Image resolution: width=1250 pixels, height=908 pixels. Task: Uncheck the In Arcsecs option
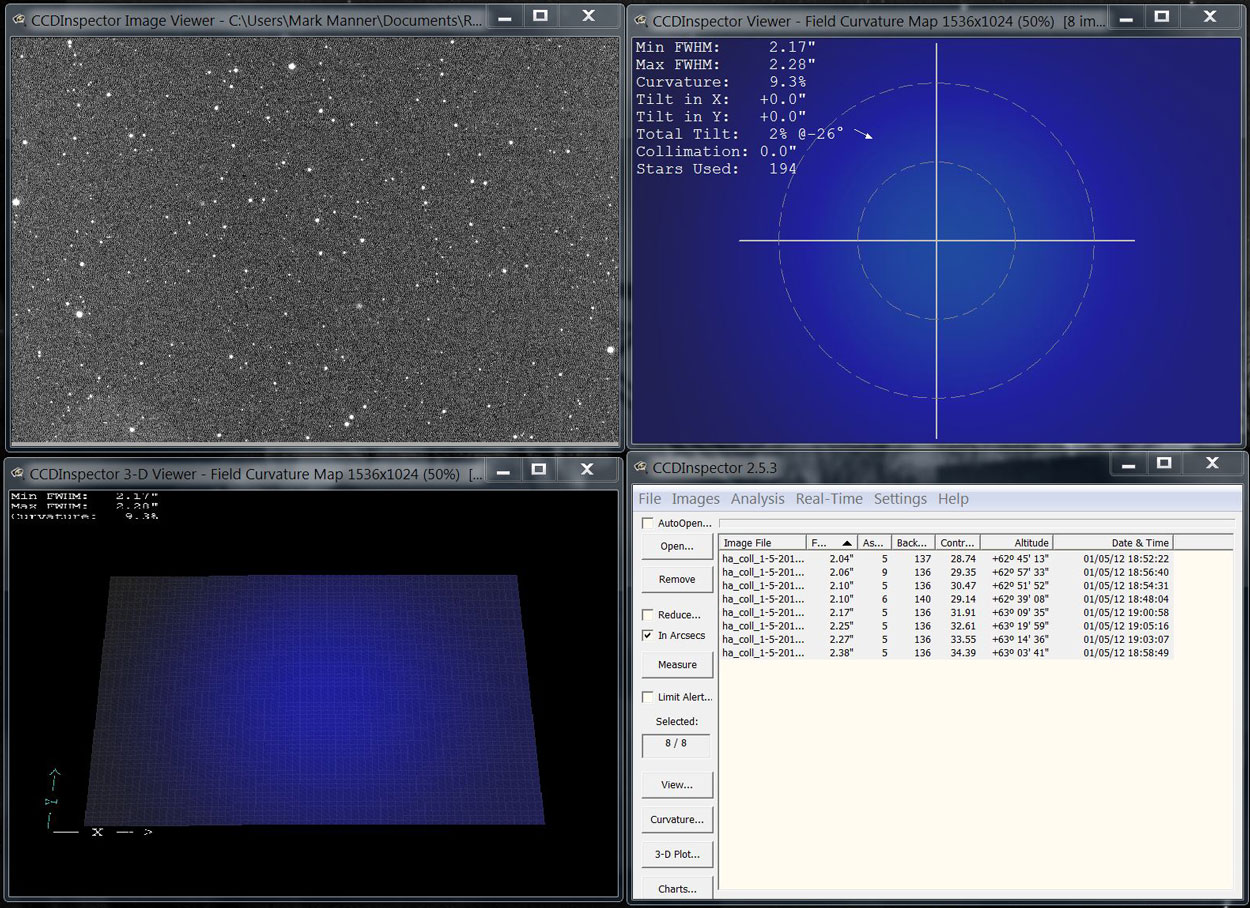(648, 635)
